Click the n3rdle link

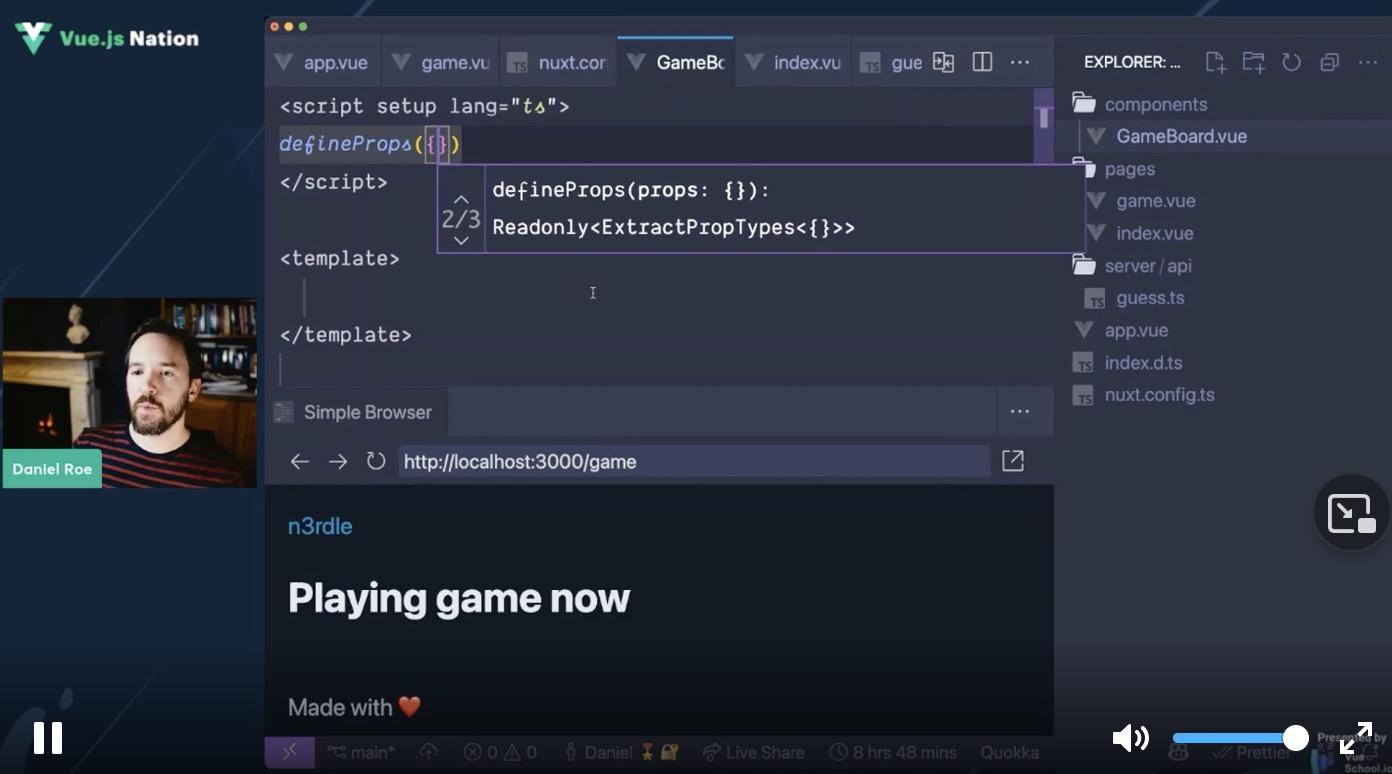coord(320,526)
